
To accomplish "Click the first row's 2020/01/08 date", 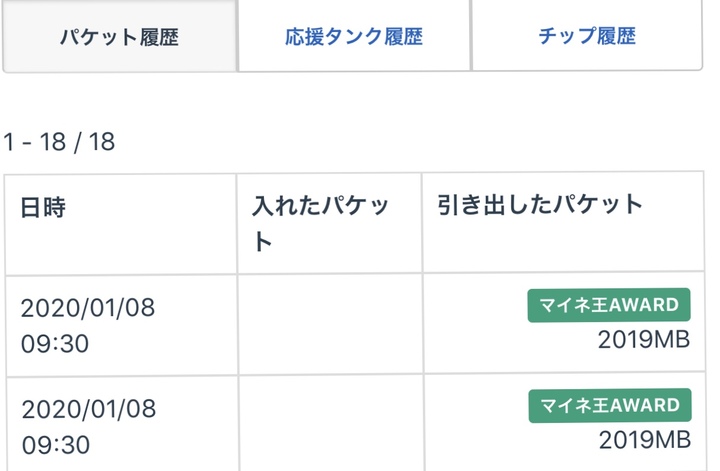I will [x=88, y=307].
